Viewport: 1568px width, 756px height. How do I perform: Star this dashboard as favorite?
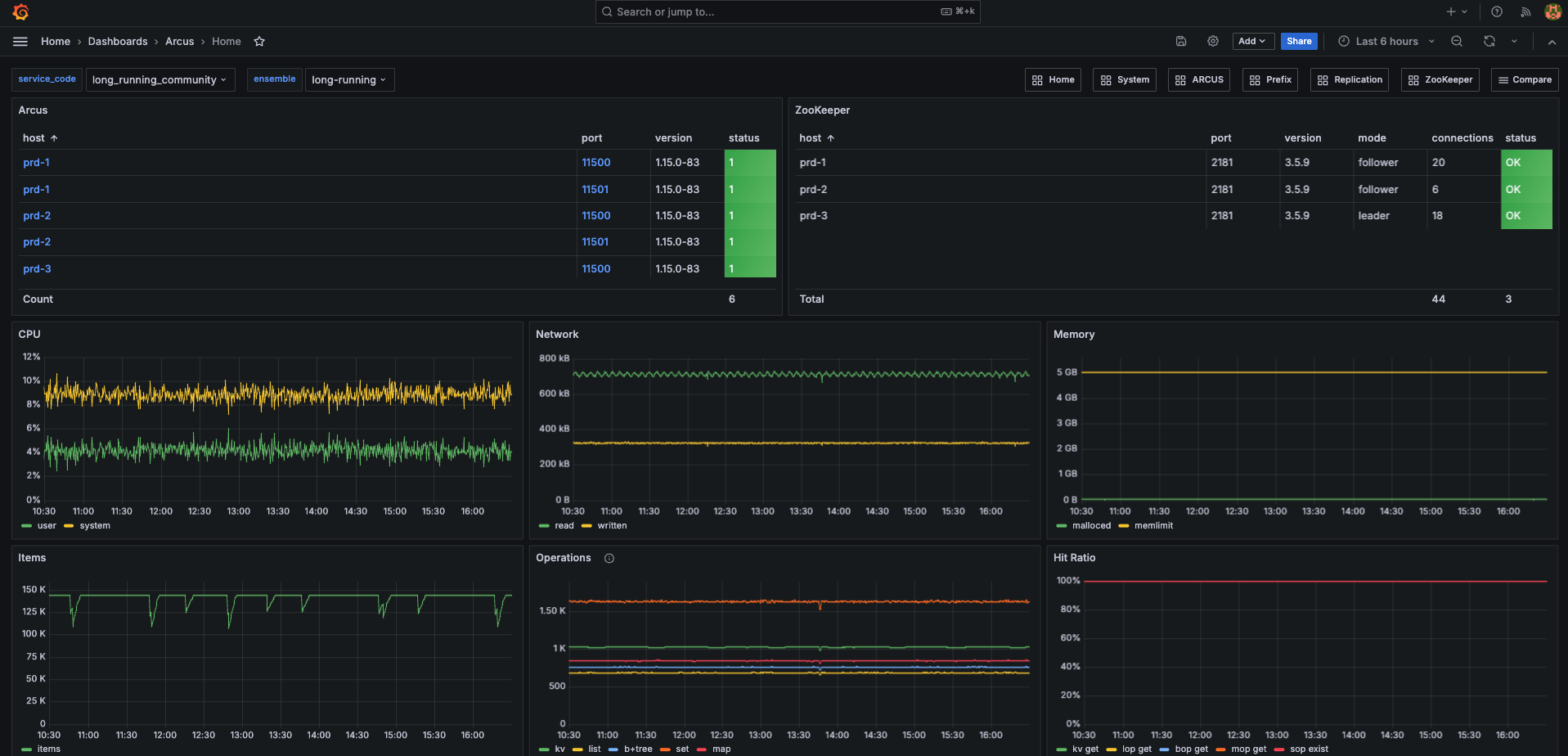pos(259,42)
